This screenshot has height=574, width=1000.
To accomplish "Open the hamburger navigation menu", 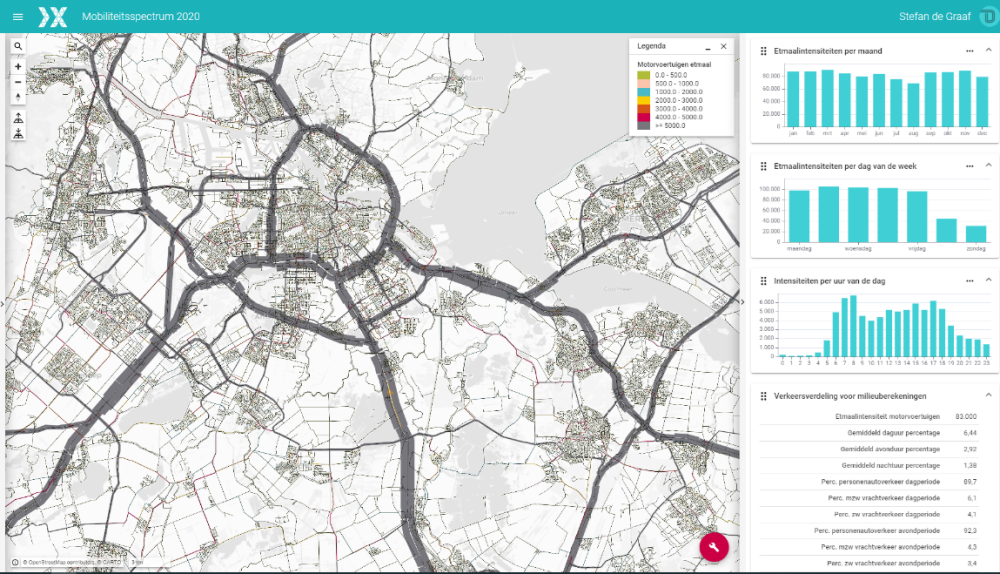I will coord(17,17).
